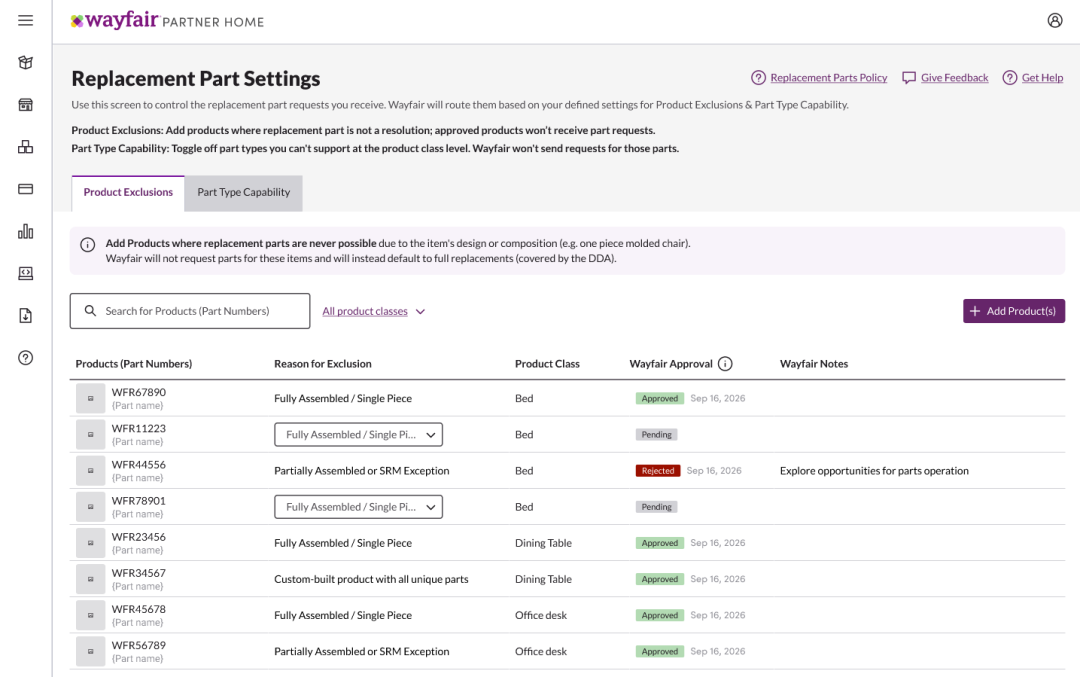Viewport: 1080px width, 677px height.
Task: Click the file download sidebar icon
Action: coord(26,316)
